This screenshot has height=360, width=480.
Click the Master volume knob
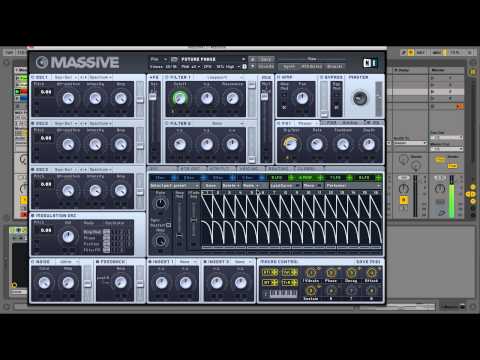(360, 98)
